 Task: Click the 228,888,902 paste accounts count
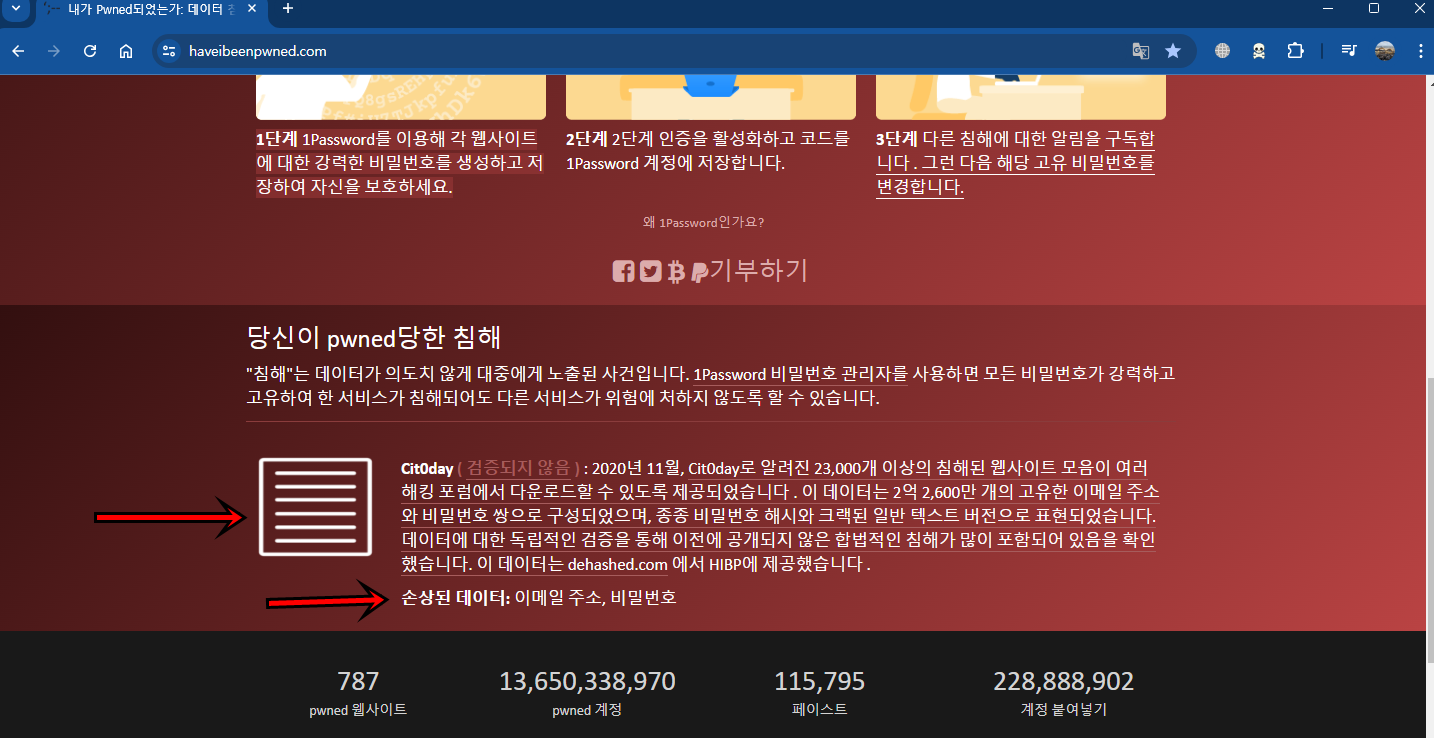1064,682
